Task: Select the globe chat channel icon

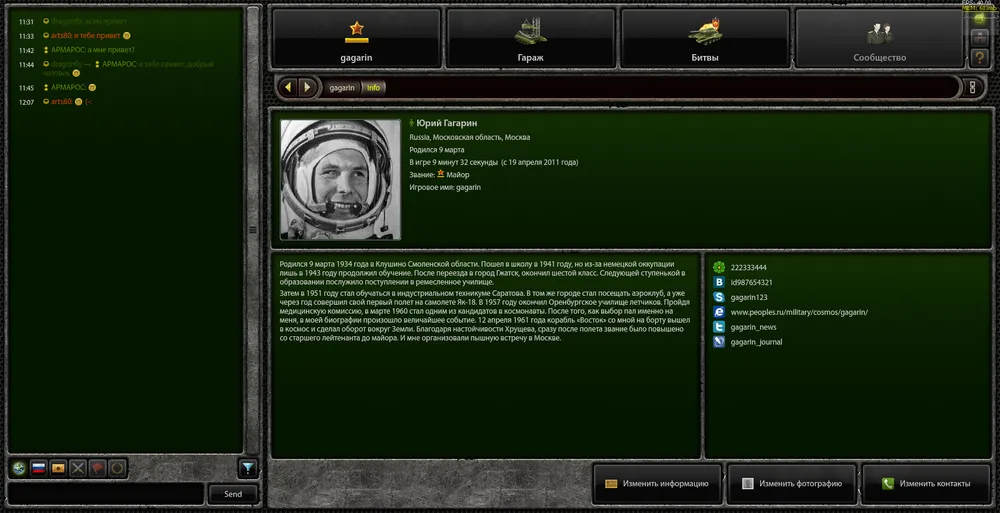Action: click(x=20, y=469)
